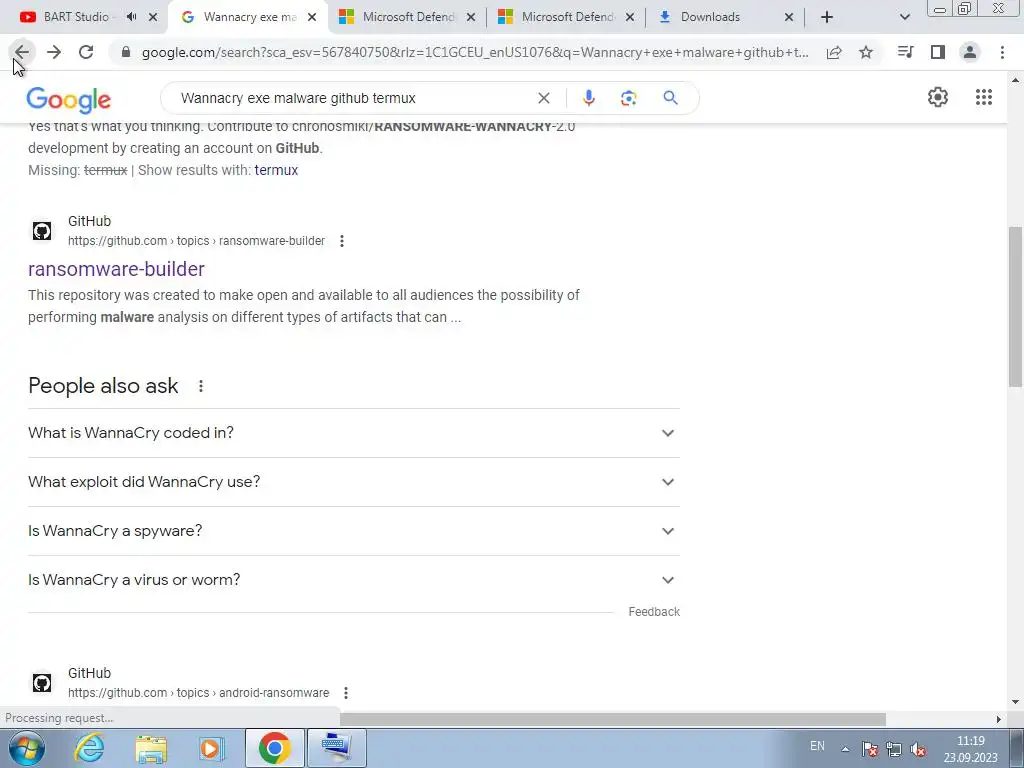Click the blue magnifier search button
The width and height of the screenshot is (1024, 768).
(670, 98)
